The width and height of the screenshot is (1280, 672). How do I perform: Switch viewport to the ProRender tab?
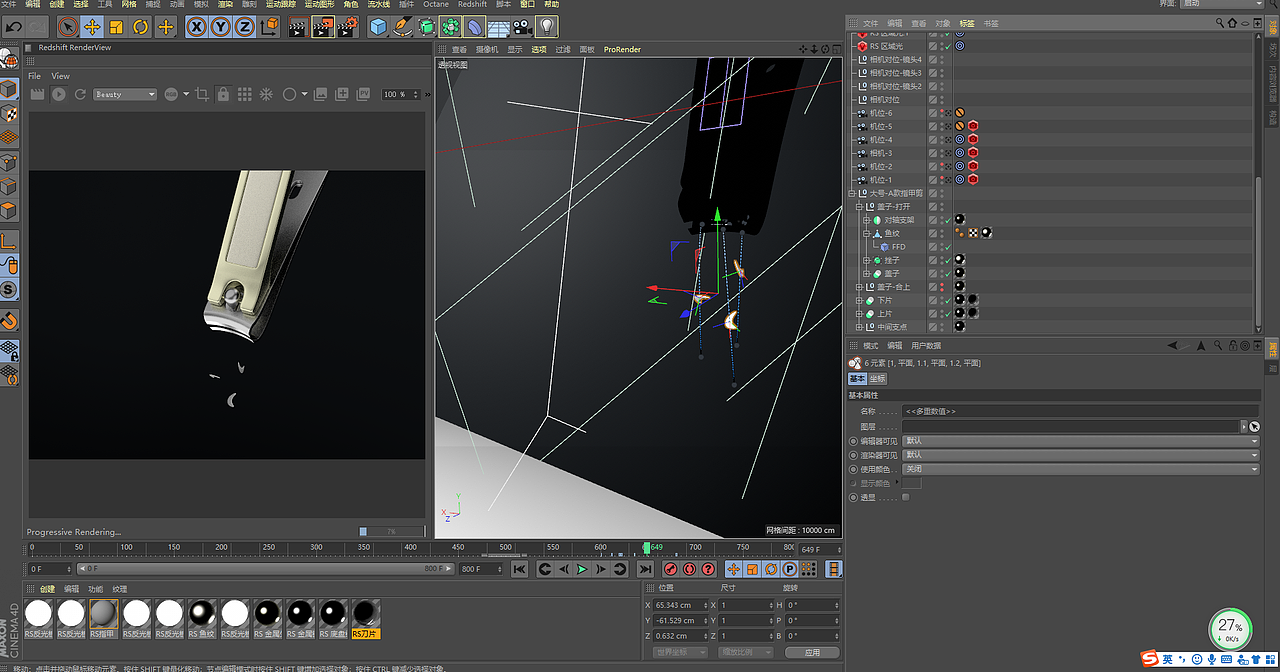click(x=621, y=49)
